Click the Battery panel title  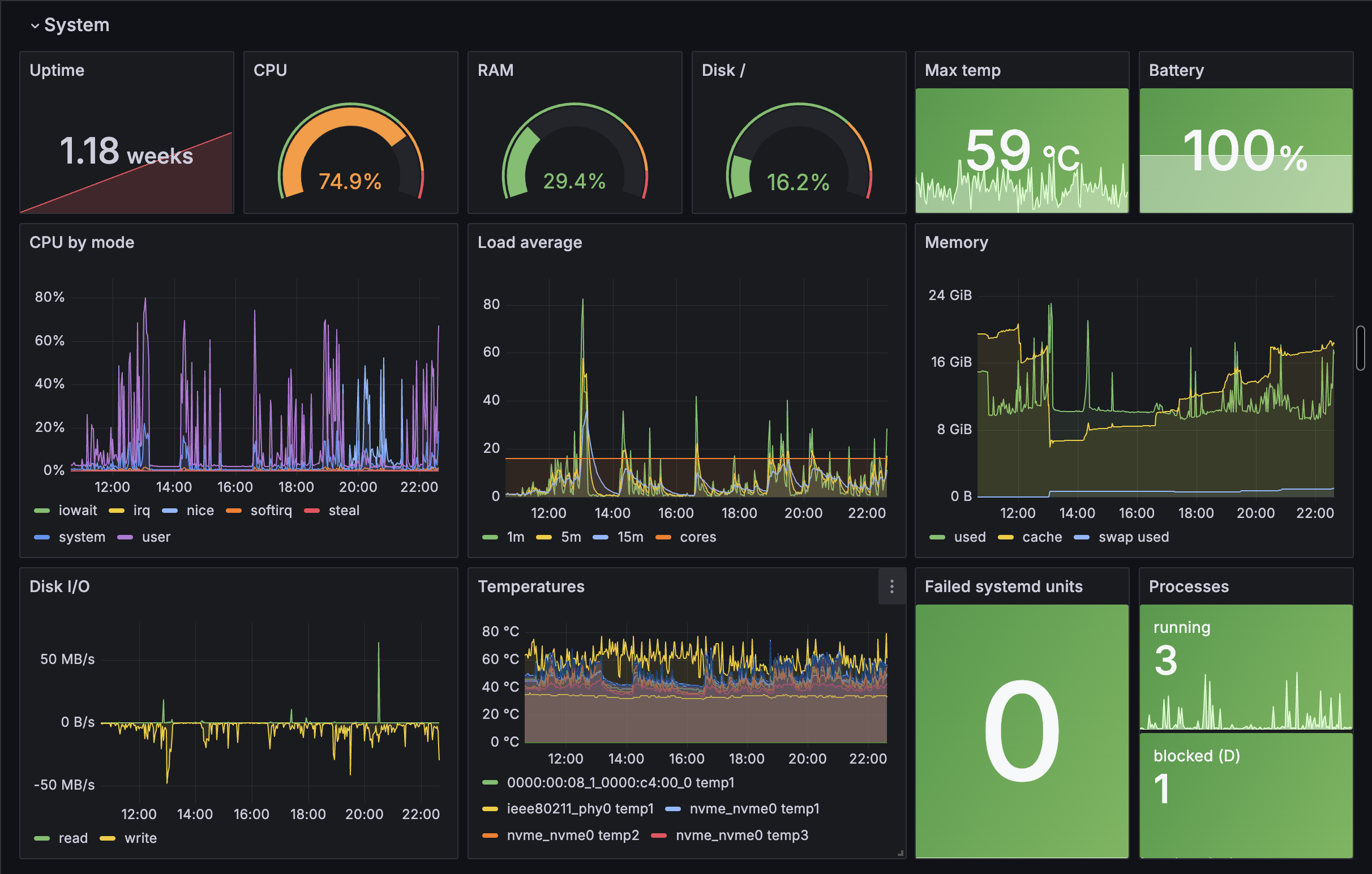[x=1177, y=70]
